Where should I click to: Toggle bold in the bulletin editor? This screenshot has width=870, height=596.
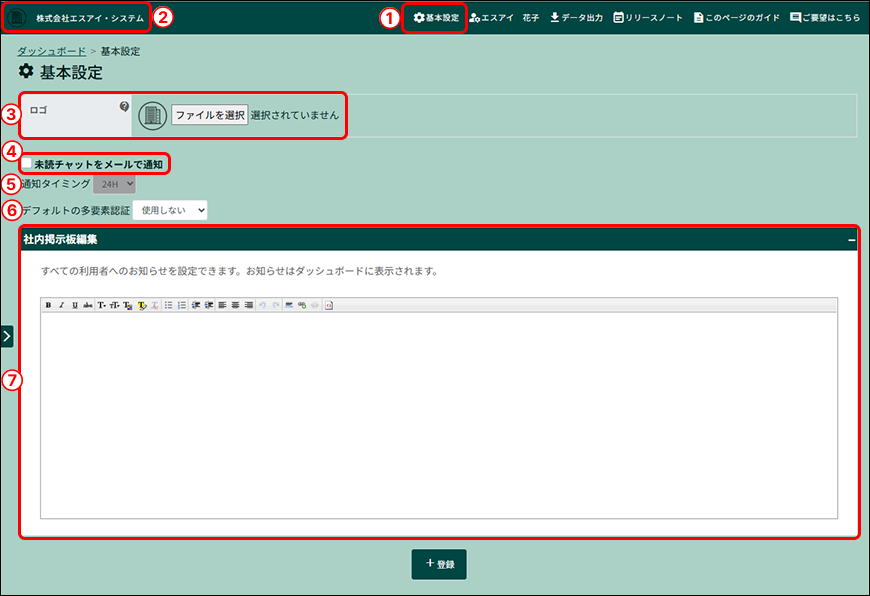48,305
